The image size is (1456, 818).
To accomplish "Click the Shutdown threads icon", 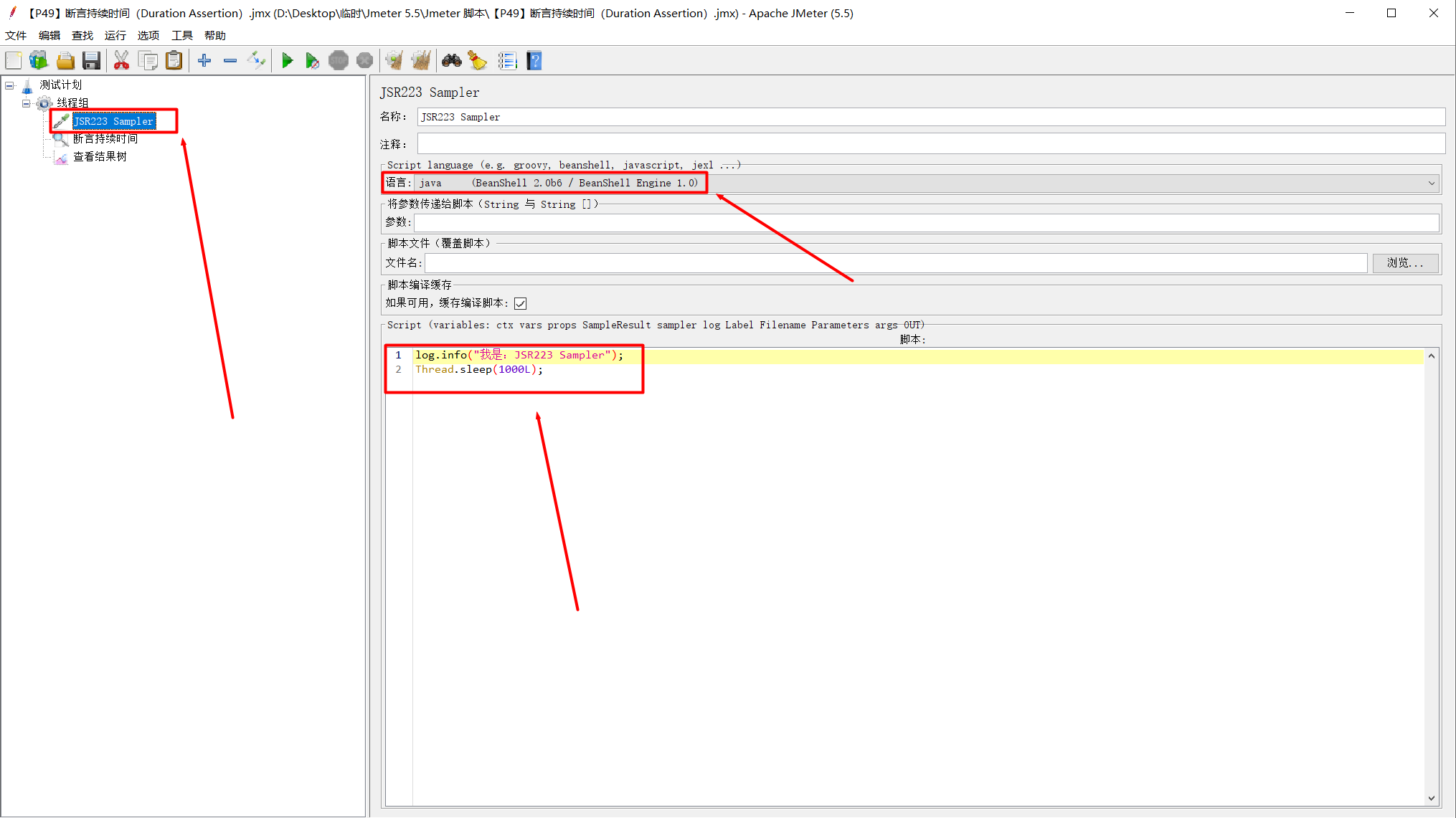I will click(x=364, y=61).
